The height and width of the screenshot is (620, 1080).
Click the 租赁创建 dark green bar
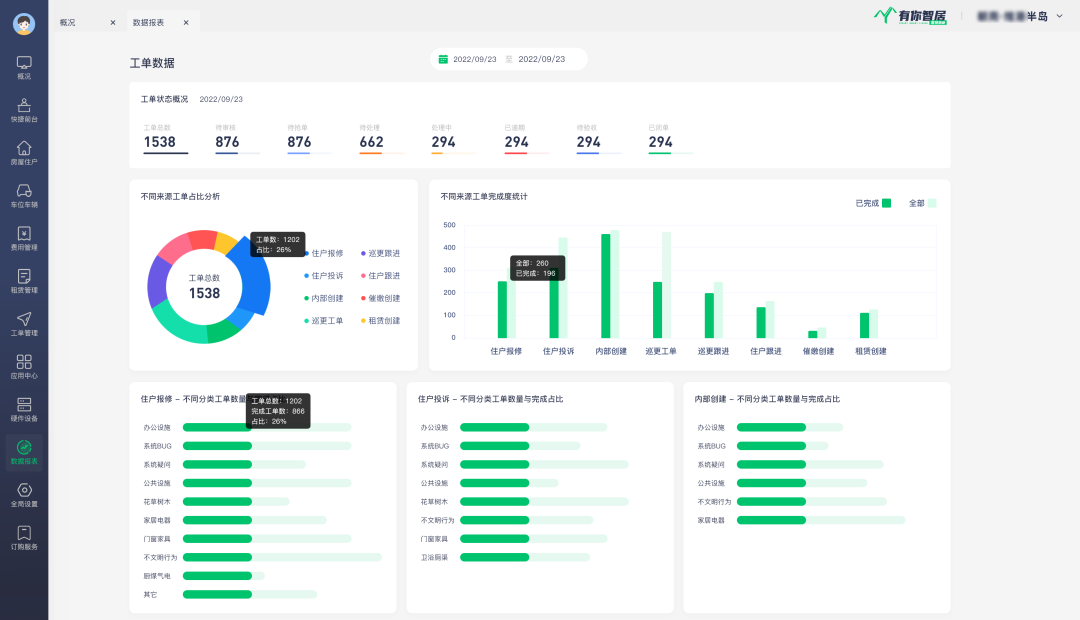pyautogui.click(x=864, y=325)
